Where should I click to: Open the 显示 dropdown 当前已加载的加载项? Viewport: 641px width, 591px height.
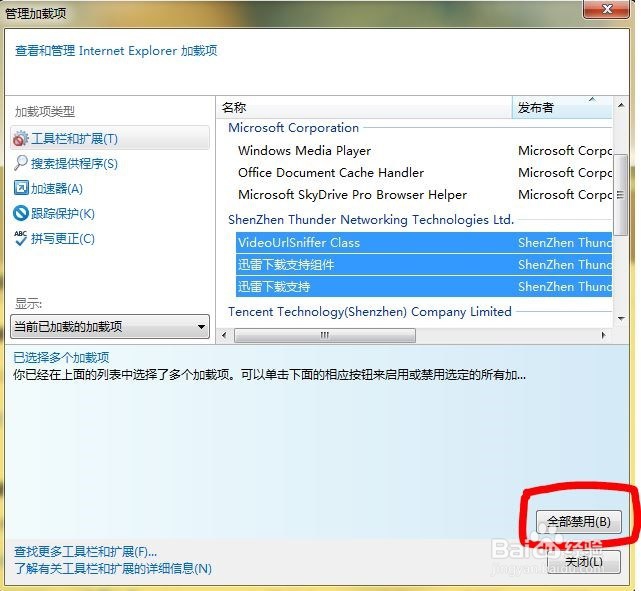click(110, 327)
